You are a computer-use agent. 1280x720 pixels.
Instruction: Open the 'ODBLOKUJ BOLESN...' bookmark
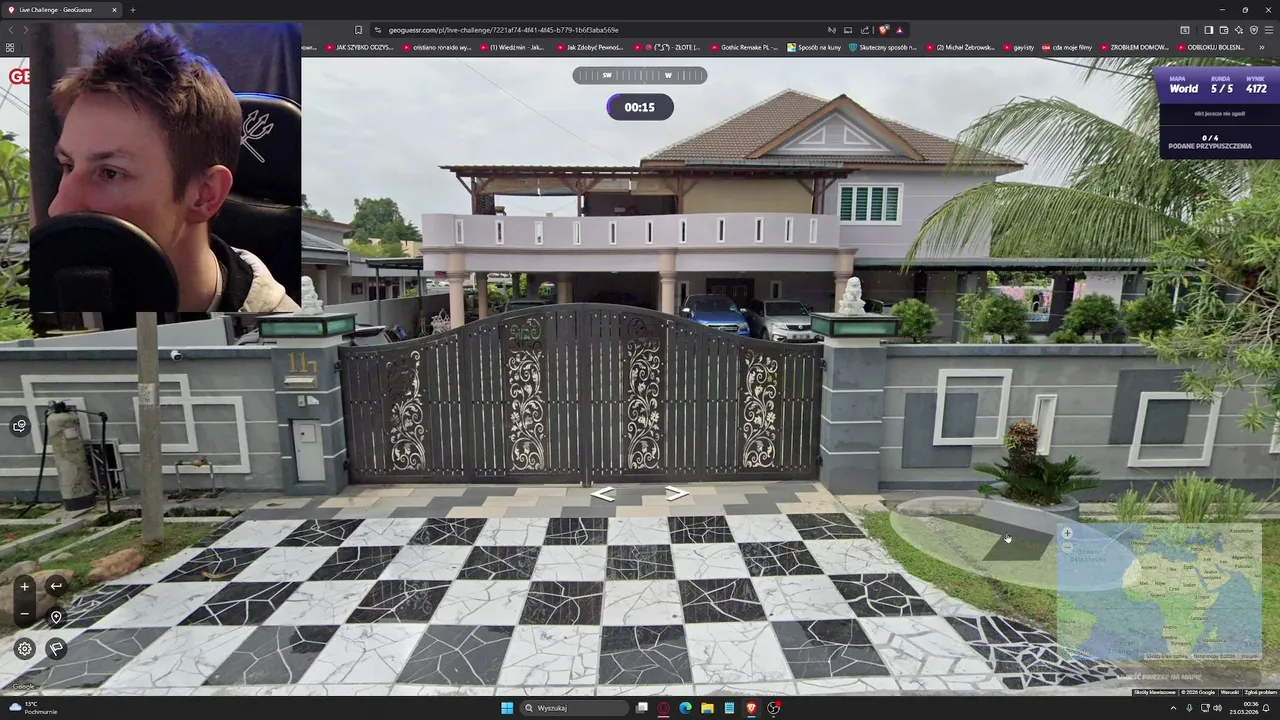tap(1210, 47)
